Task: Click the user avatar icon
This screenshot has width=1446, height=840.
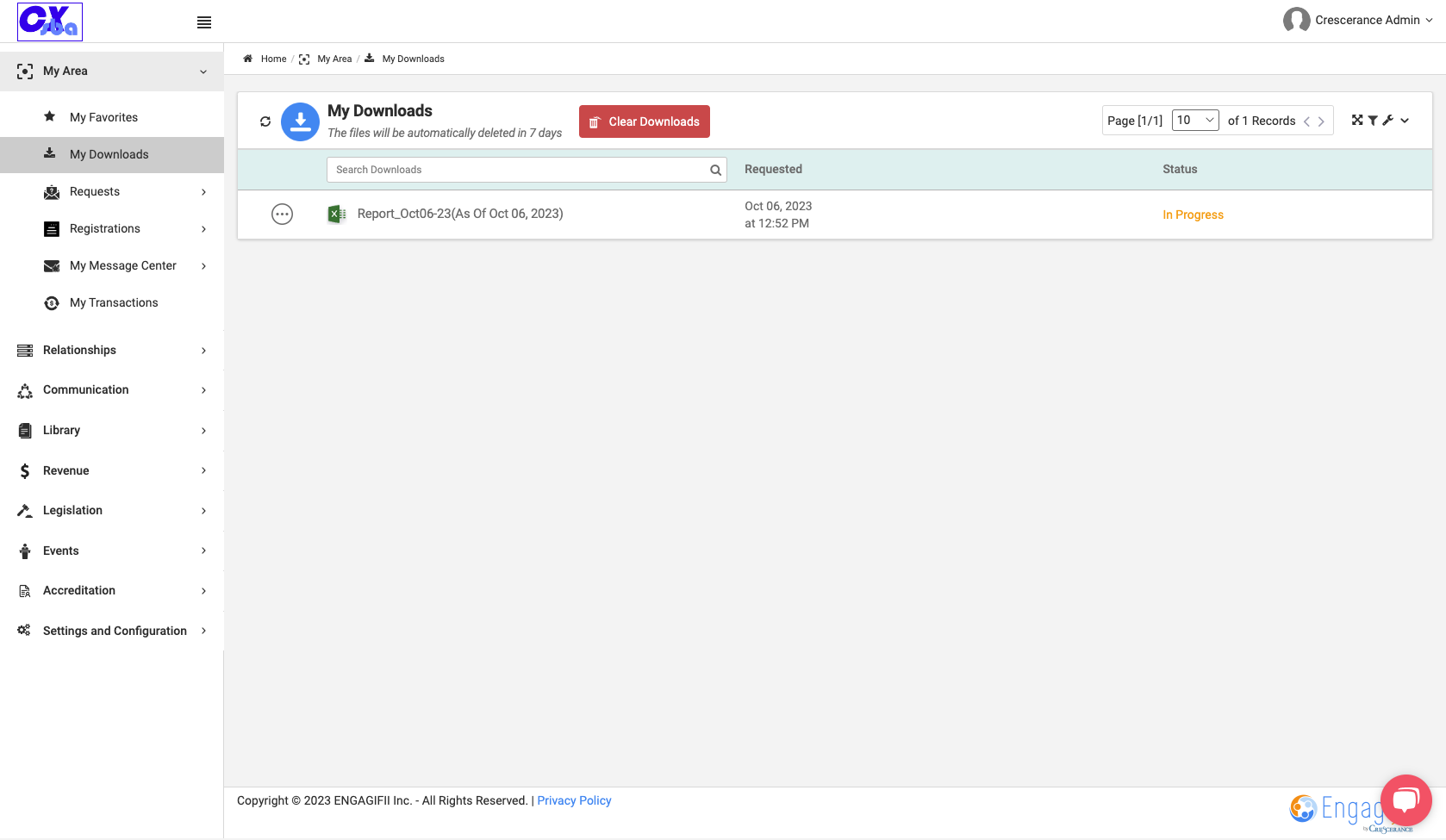Action: pyautogui.click(x=1296, y=20)
